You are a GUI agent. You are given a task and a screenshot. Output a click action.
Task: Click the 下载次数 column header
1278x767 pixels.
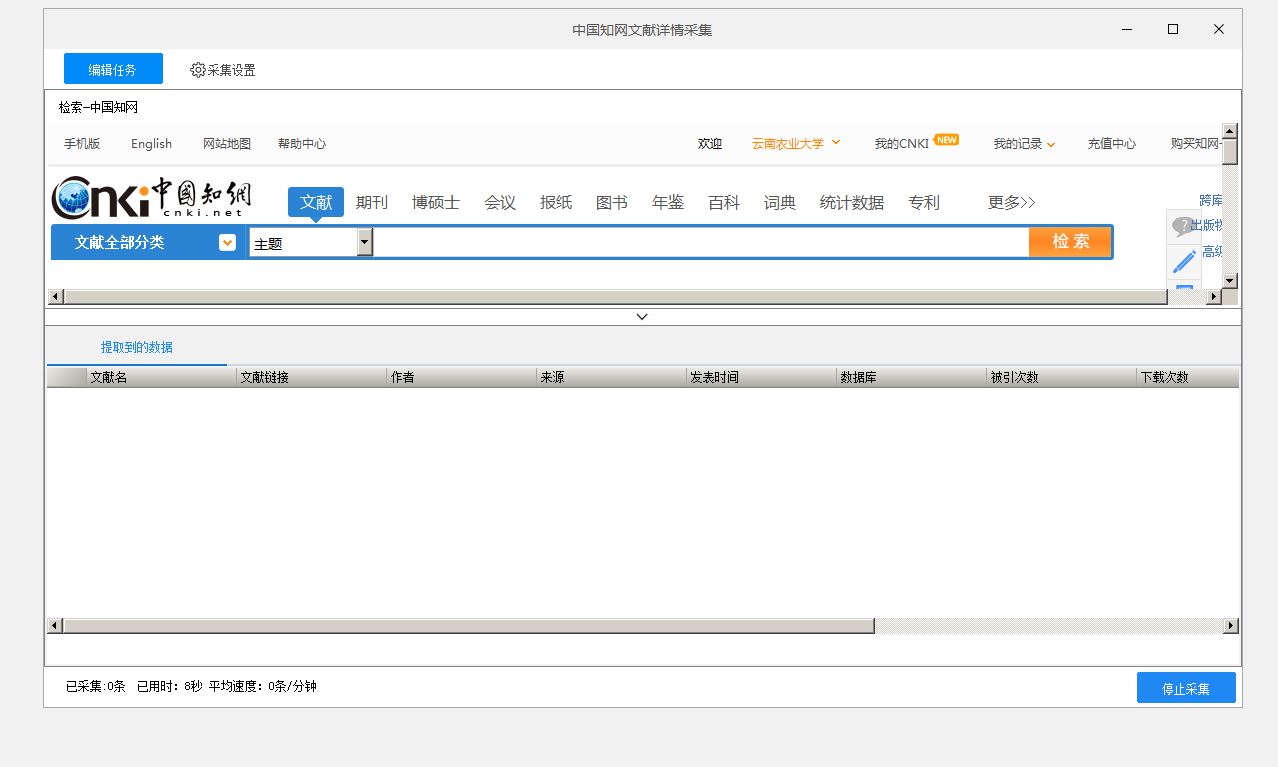pyautogui.click(x=1188, y=377)
